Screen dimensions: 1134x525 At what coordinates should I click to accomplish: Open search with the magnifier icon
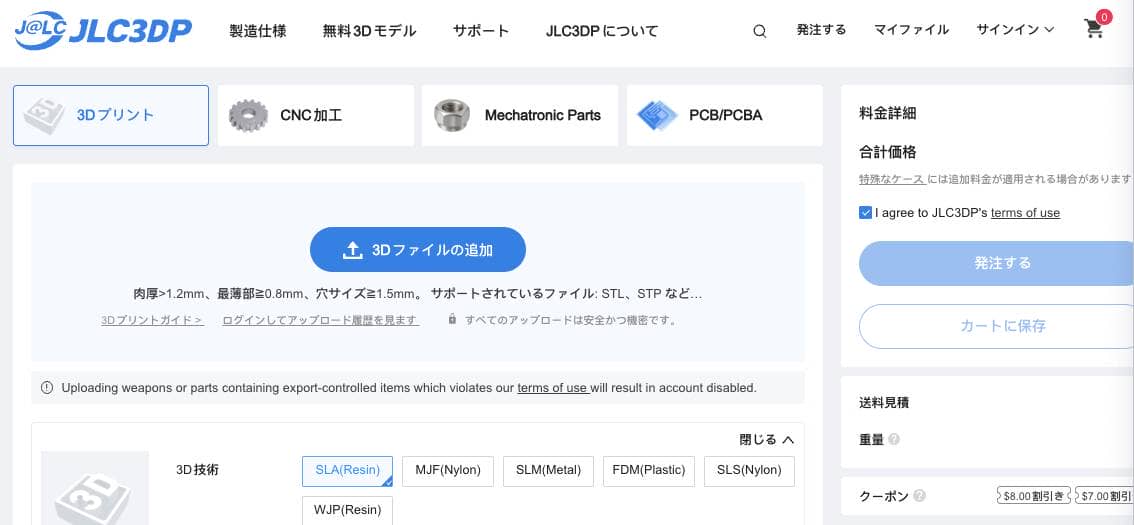760,31
